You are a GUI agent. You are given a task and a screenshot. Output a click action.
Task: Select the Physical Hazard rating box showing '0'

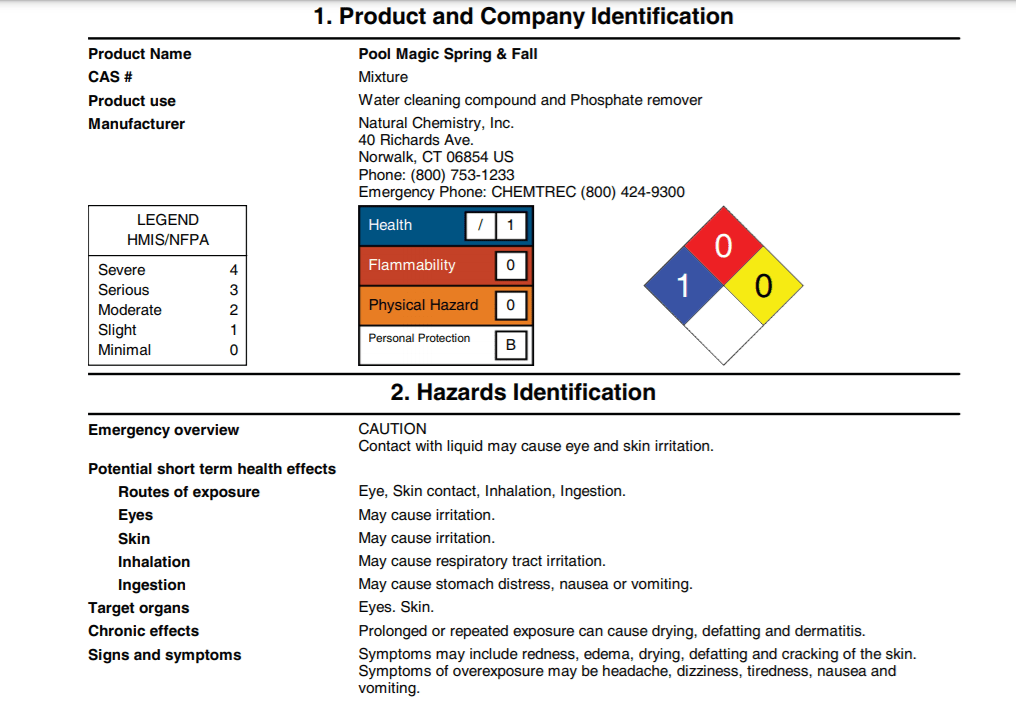pyautogui.click(x=511, y=306)
